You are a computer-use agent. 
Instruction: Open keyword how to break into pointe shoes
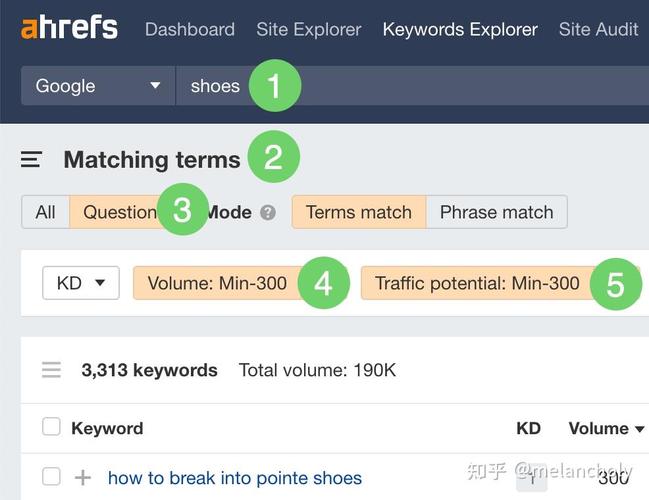(x=235, y=478)
